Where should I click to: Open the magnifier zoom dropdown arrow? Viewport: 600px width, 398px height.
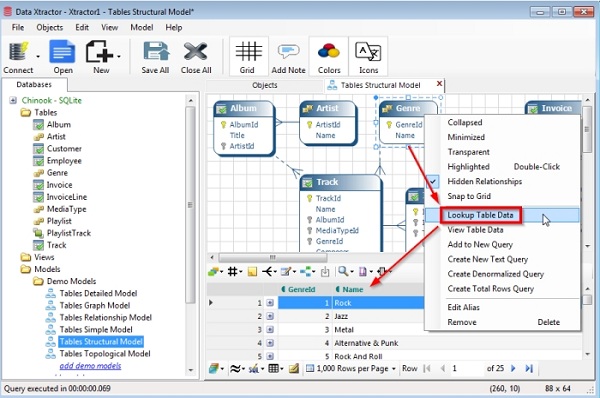pyautogui.click(x=352, y=272)
